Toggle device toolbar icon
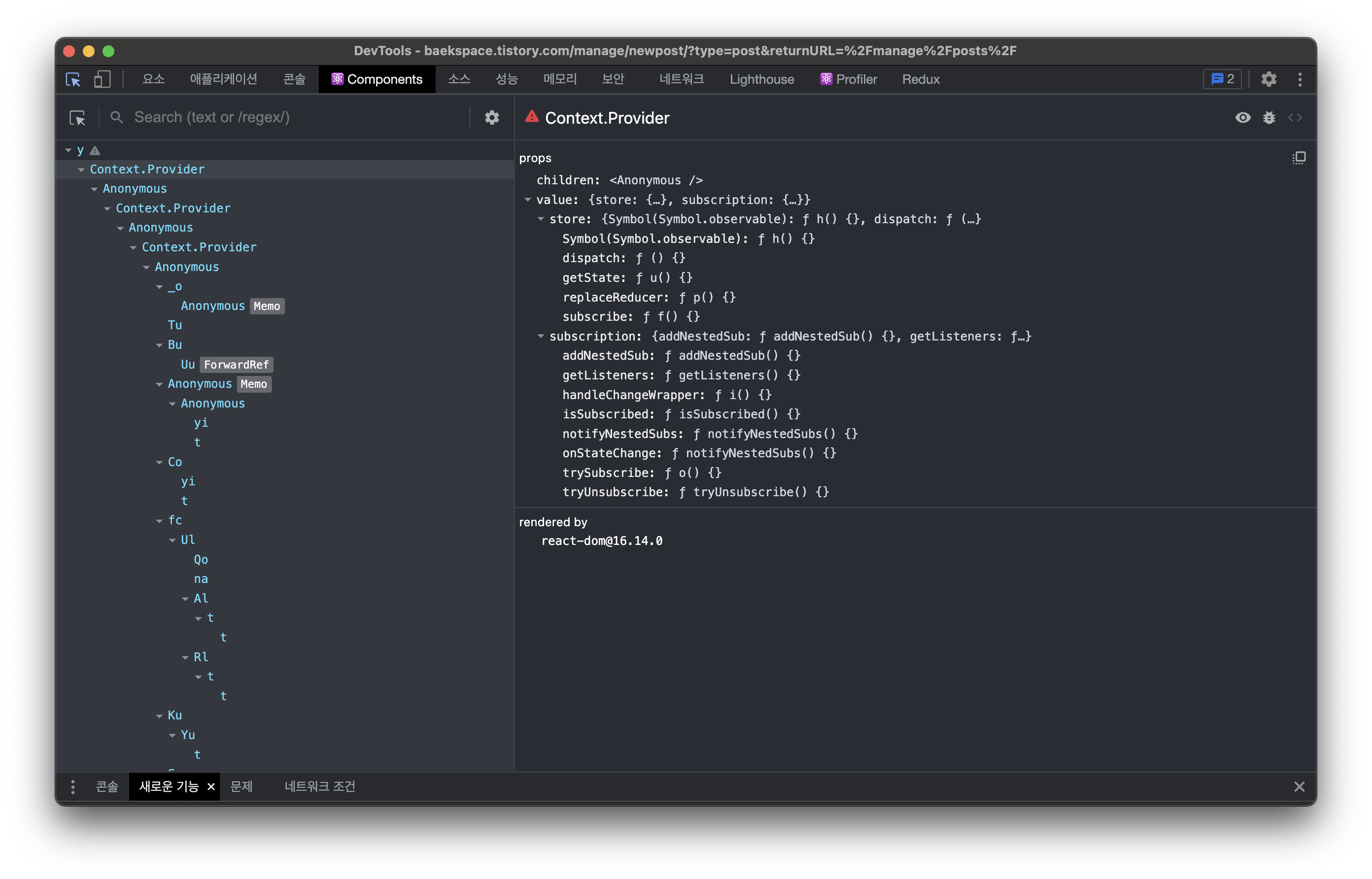1372x879 pixels. click(102, 79)
